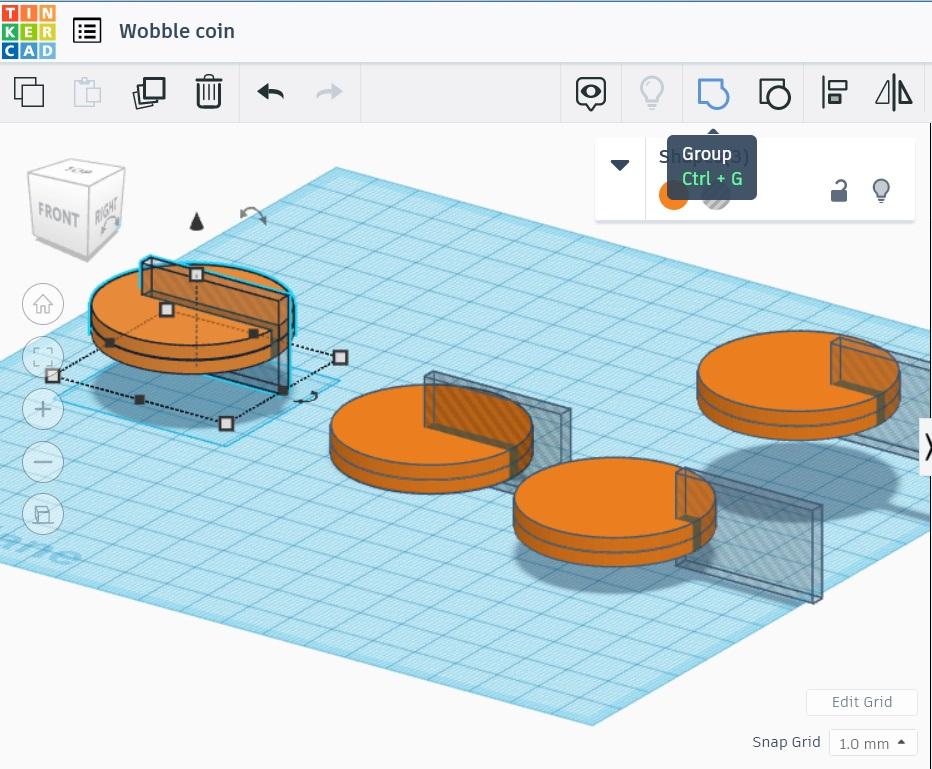This screenshot has height=769, width=932.
Task: Open the Align tool
Action: click(834, 92)
